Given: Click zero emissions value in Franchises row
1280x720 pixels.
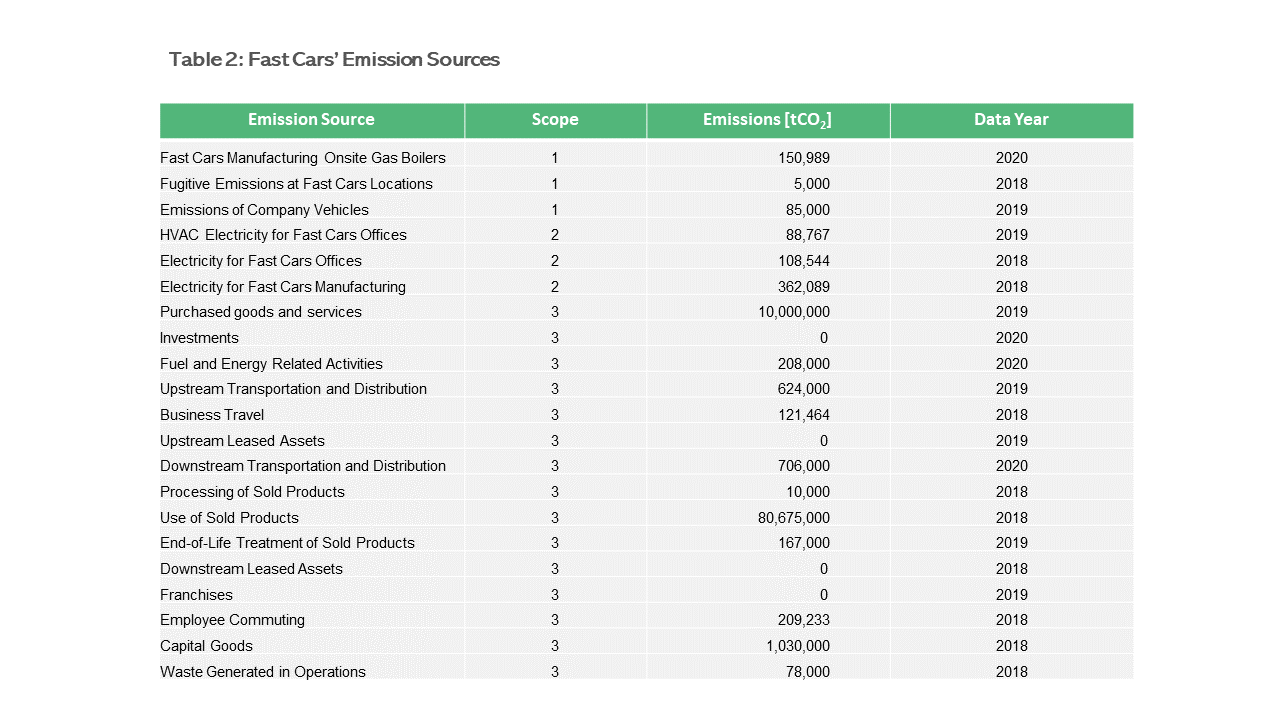Looking at the screenshot, I should pyautogui.click(x=824, y=595).
